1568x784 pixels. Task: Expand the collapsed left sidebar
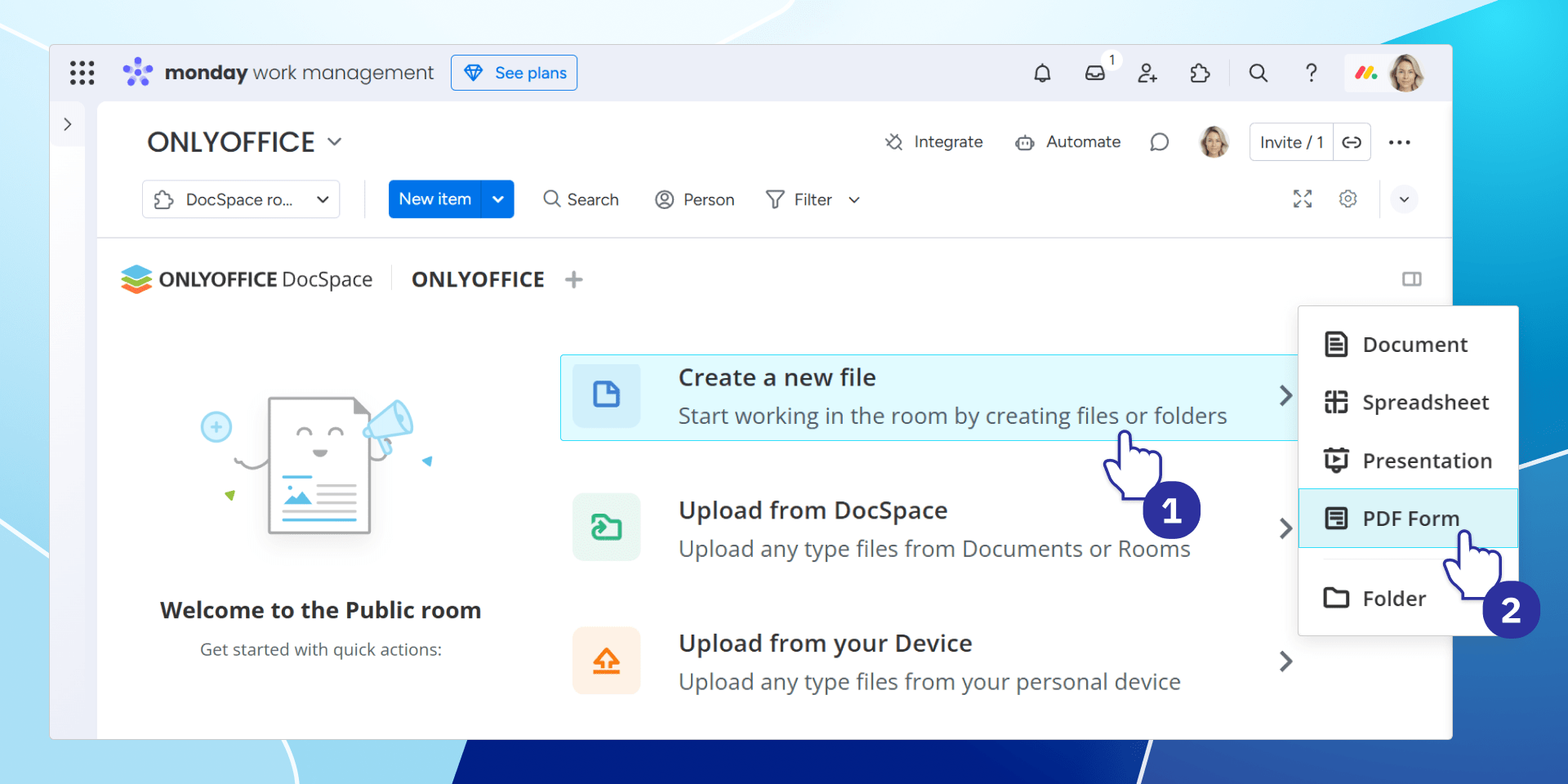68,124
